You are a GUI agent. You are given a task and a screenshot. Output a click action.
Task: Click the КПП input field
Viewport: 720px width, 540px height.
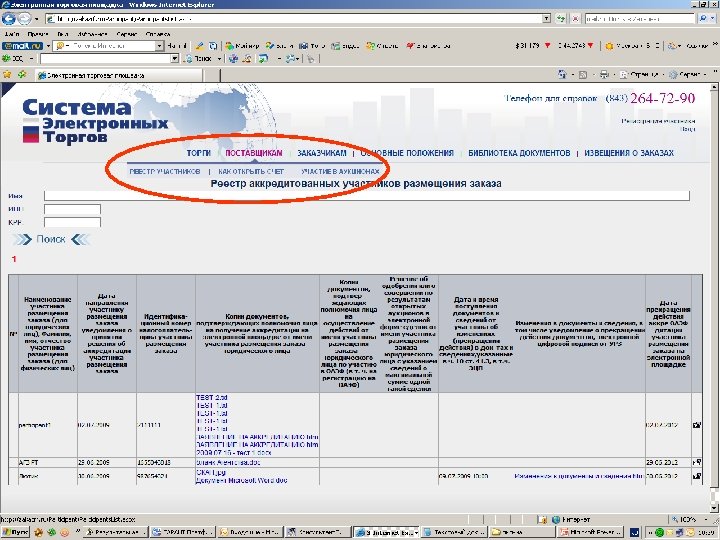tap(72, 222)
